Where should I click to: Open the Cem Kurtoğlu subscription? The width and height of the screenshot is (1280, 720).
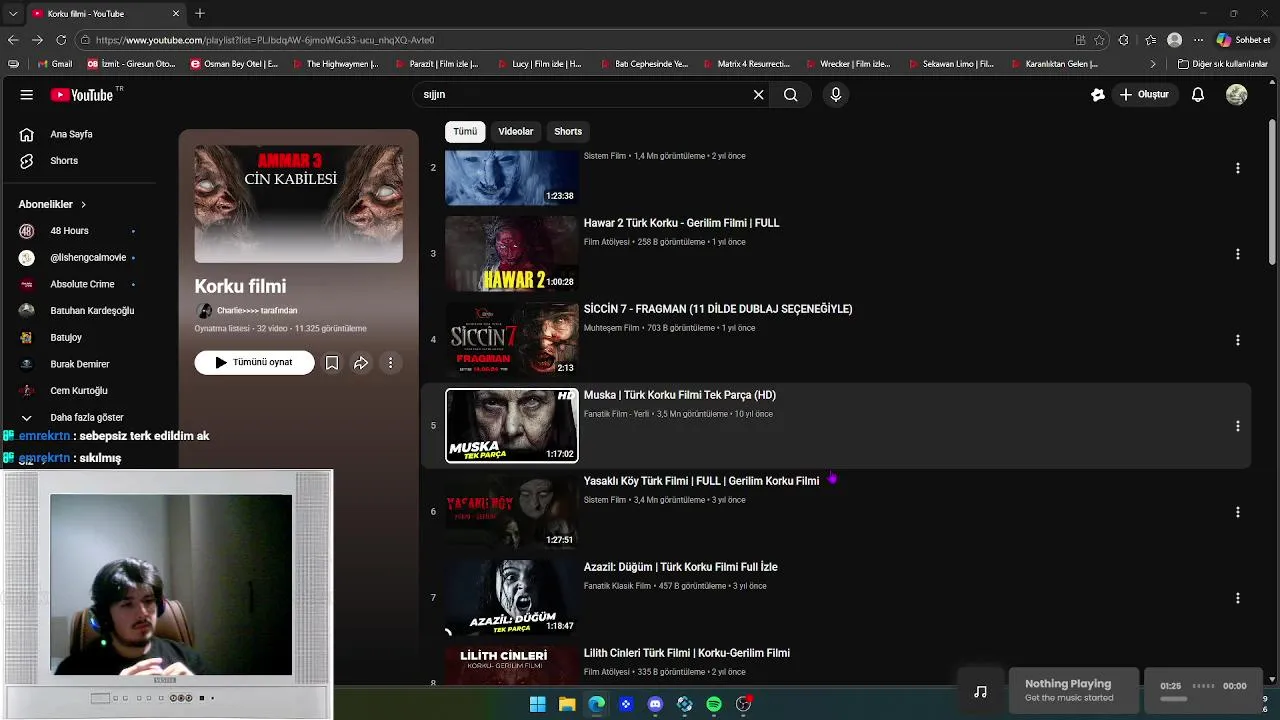click(79, 391)
